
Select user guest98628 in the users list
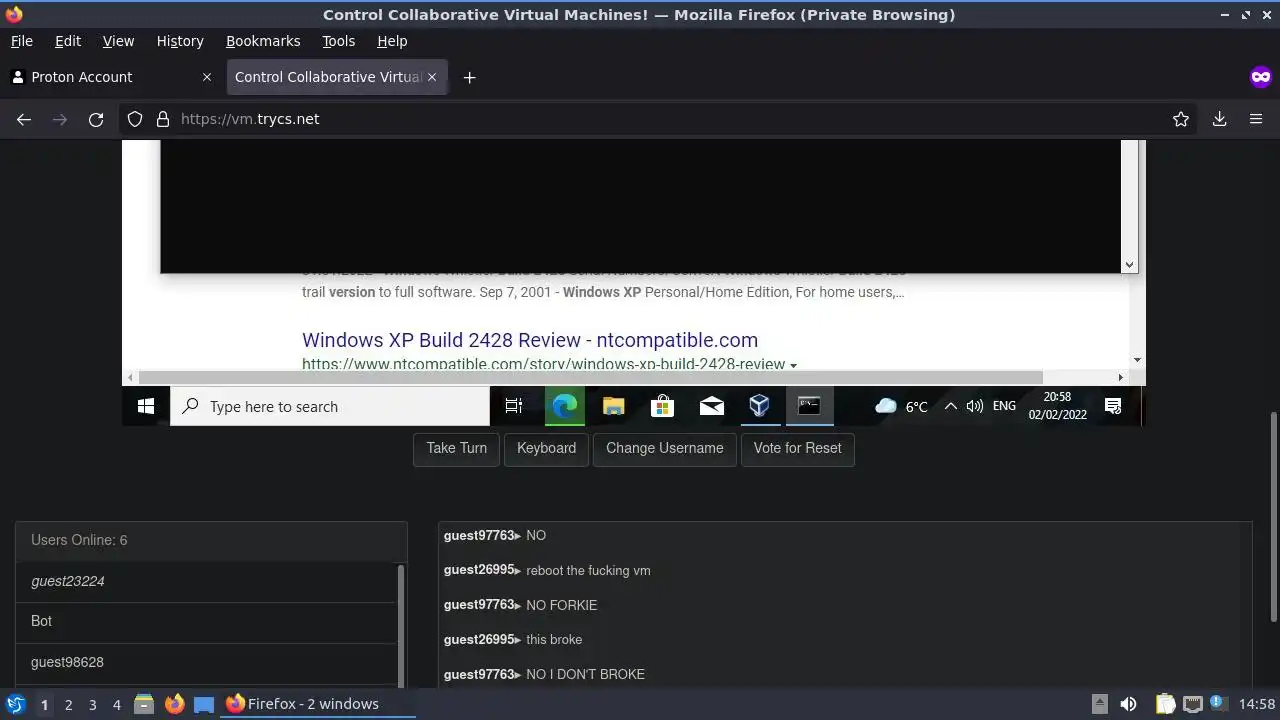coord(207,662)
